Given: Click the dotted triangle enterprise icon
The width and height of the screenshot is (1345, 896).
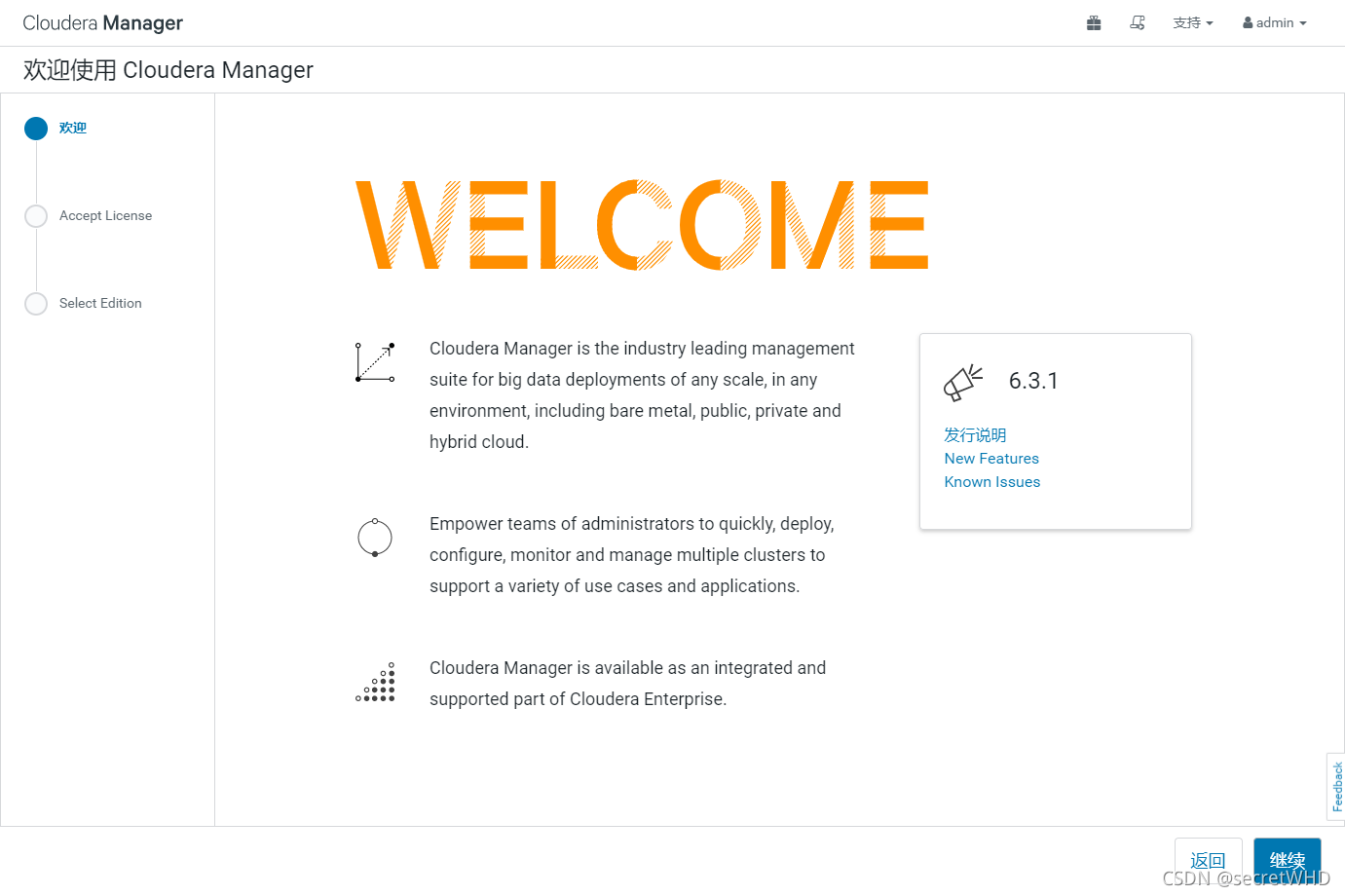Looking at the screenshot, I should coord(375,682).
